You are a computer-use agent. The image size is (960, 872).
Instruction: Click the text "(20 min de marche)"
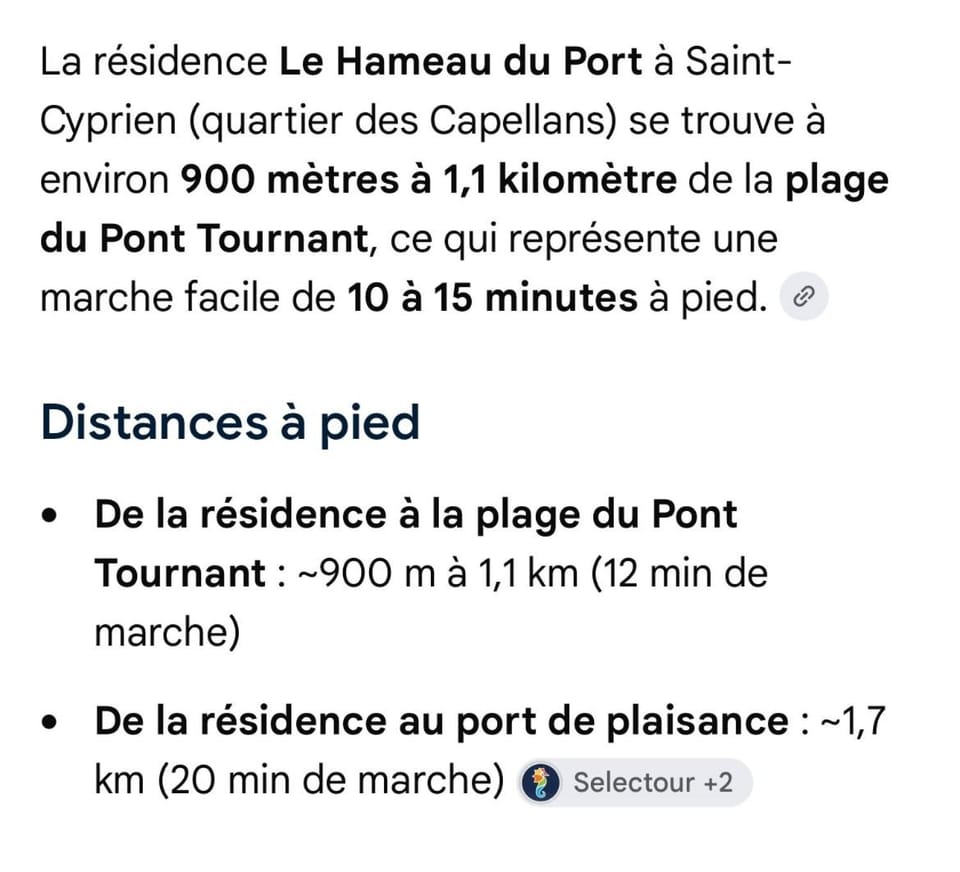(331, 781)
